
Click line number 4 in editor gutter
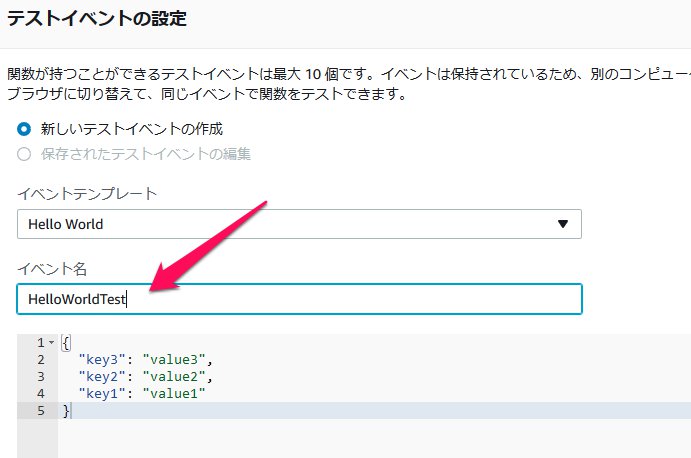tap(39, 394)
